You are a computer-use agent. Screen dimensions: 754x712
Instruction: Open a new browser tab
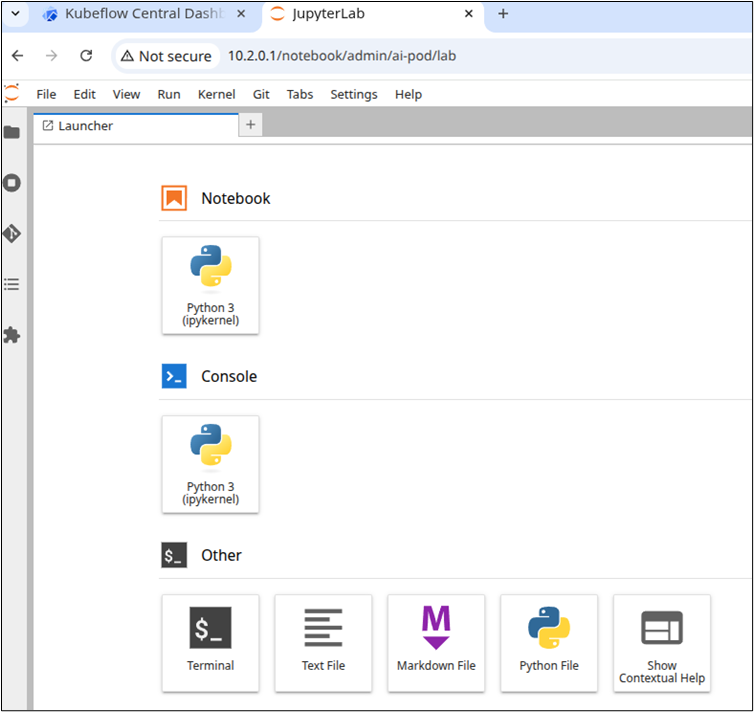(503, 13)
